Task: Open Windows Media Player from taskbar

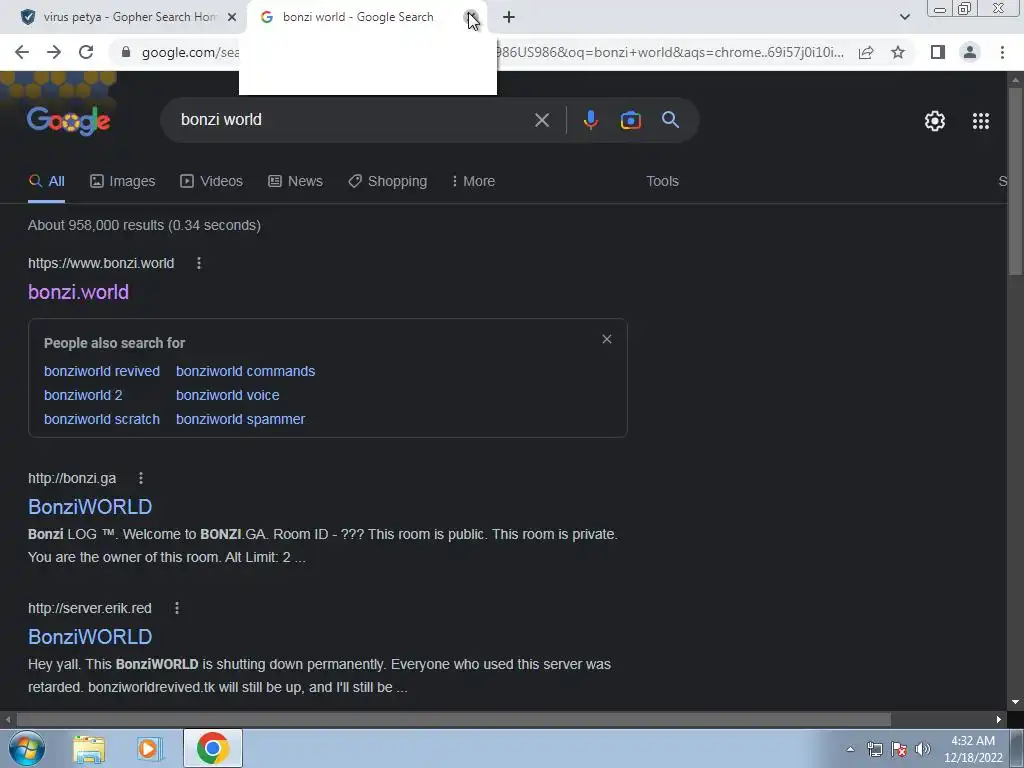Action: click(x=149, y=749)
